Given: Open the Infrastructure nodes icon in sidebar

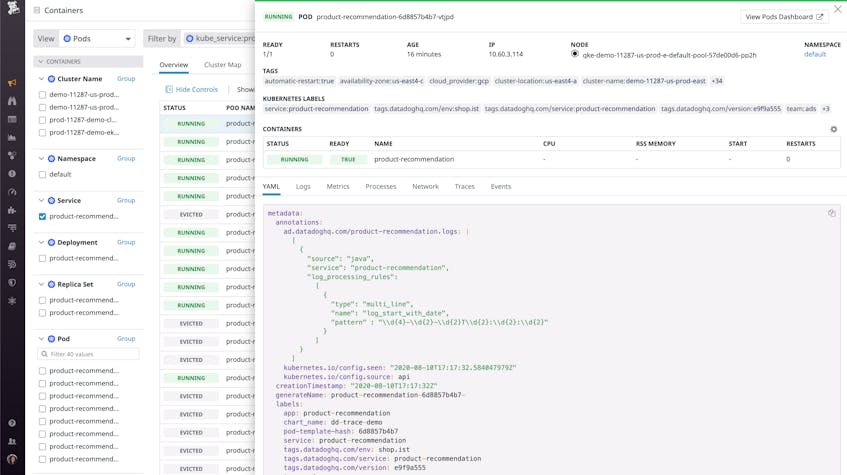Looking at the screenshot, I should (x=12, y=156).
